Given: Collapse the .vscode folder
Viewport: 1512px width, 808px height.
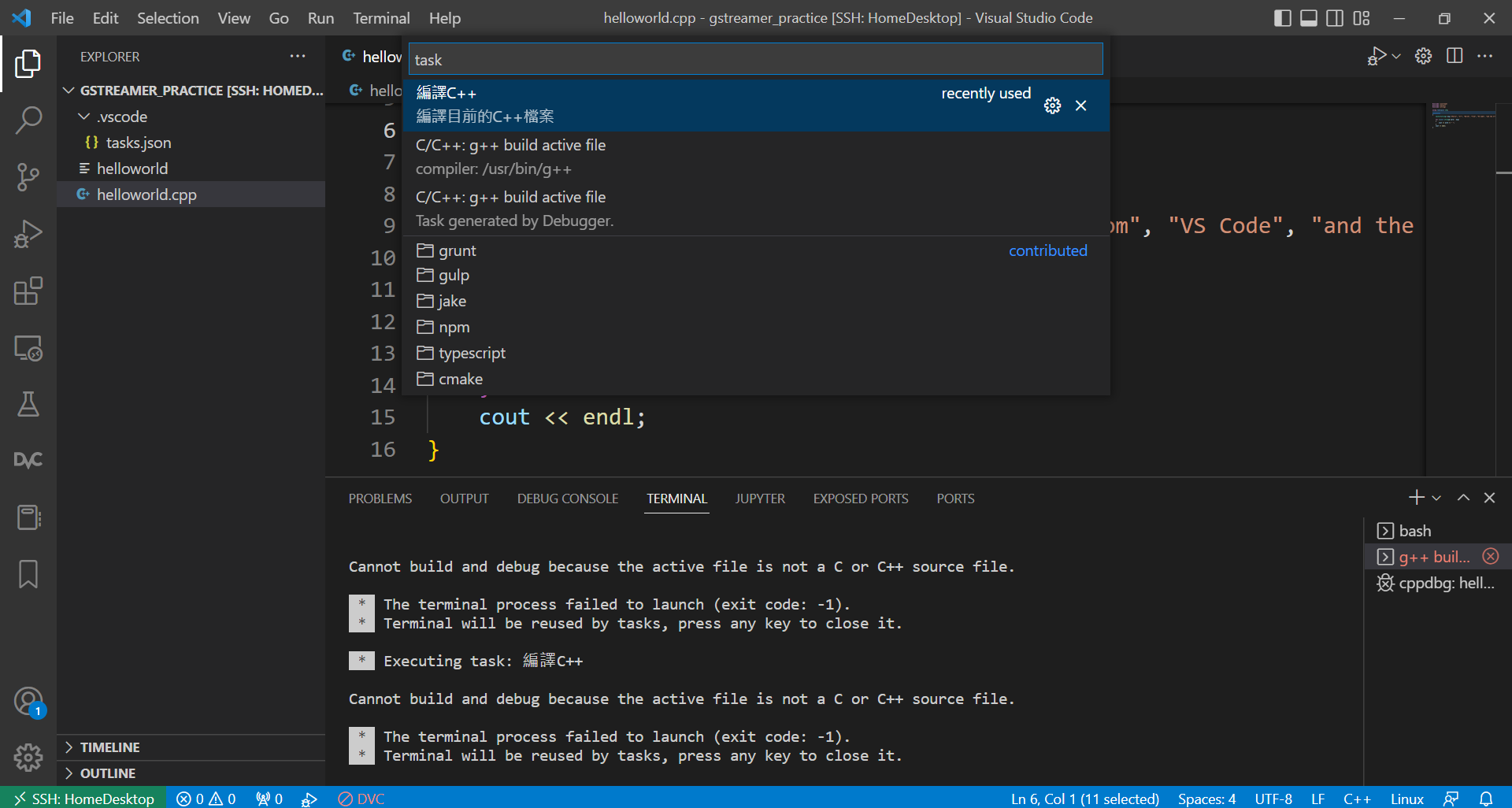Looking at the screenshot, I should 191,117.
